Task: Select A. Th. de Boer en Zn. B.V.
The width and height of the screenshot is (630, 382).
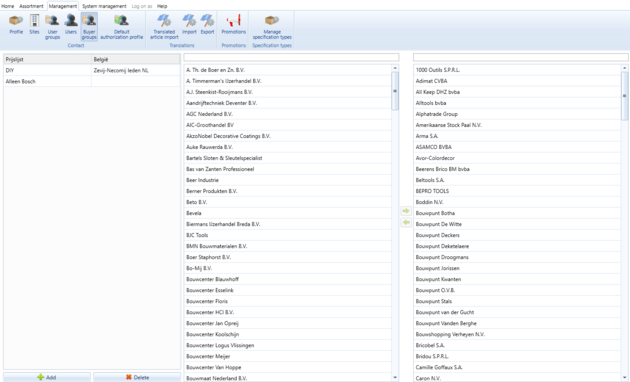Action: [287, 70]
